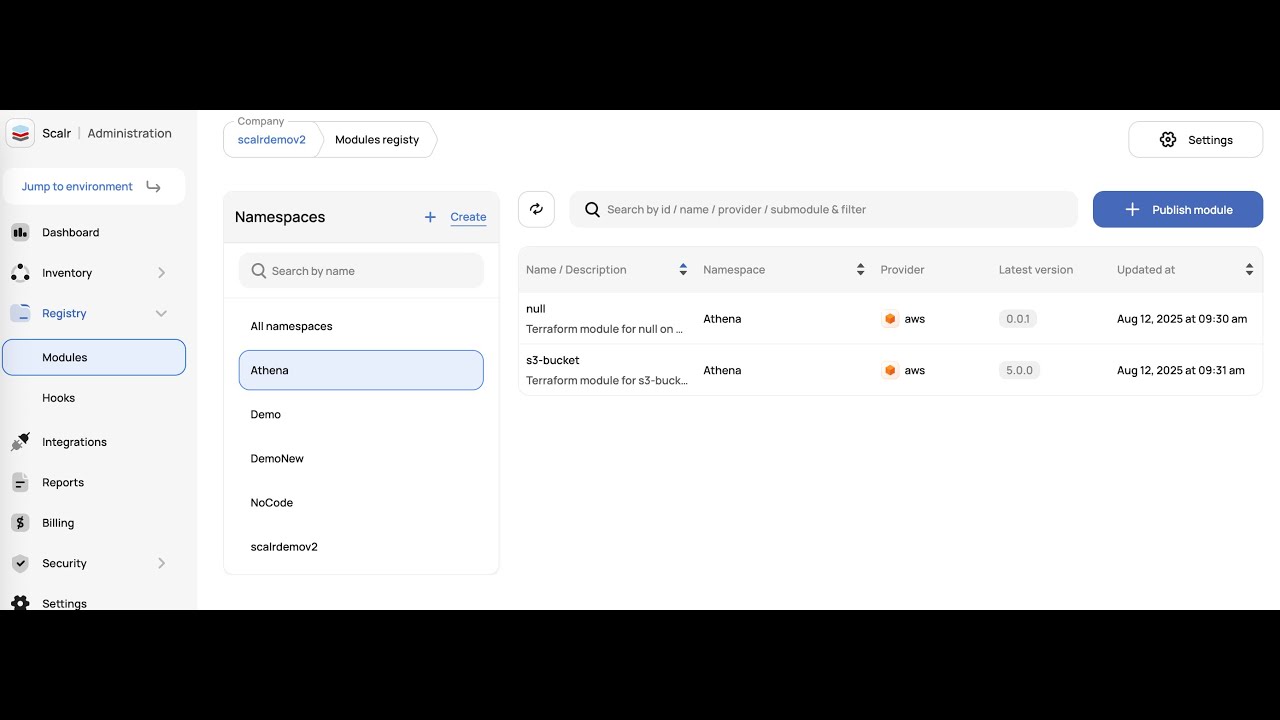Select the Demo namespace
Screen dimensions: 1280x720
tap(266, 414)
